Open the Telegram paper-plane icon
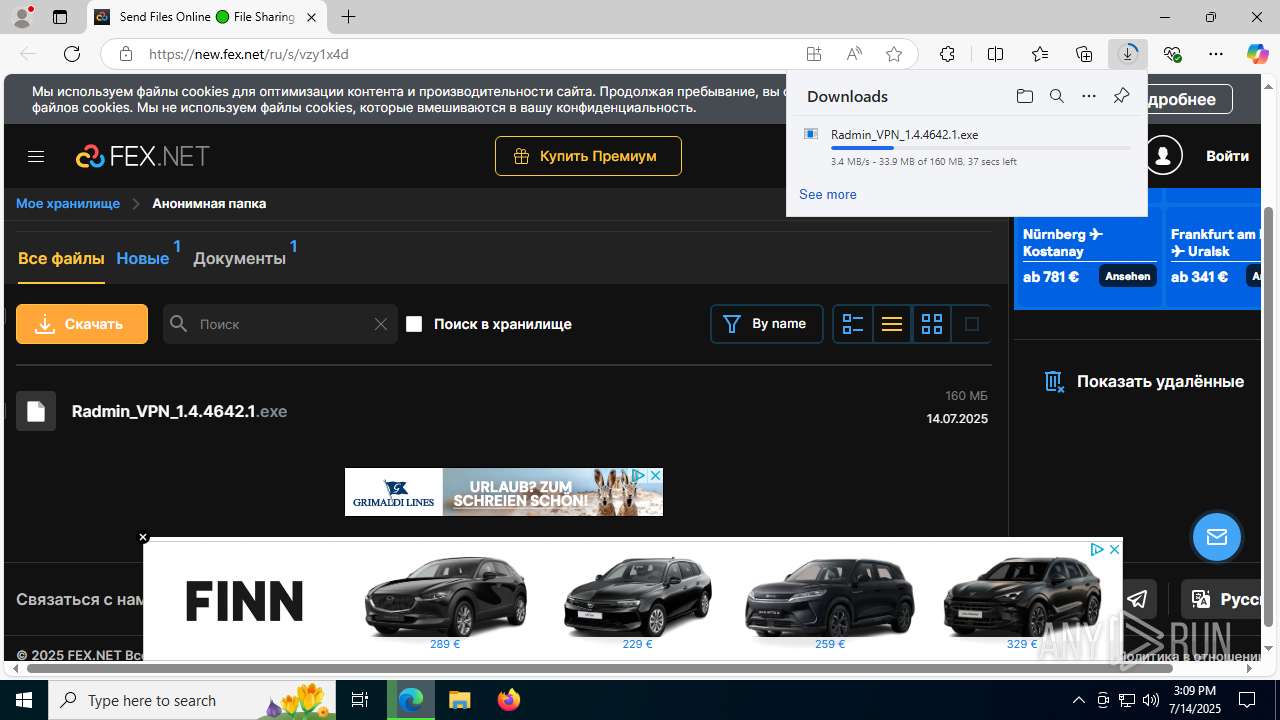This screenshot has height=720, width=1280. click(1137, 599)
